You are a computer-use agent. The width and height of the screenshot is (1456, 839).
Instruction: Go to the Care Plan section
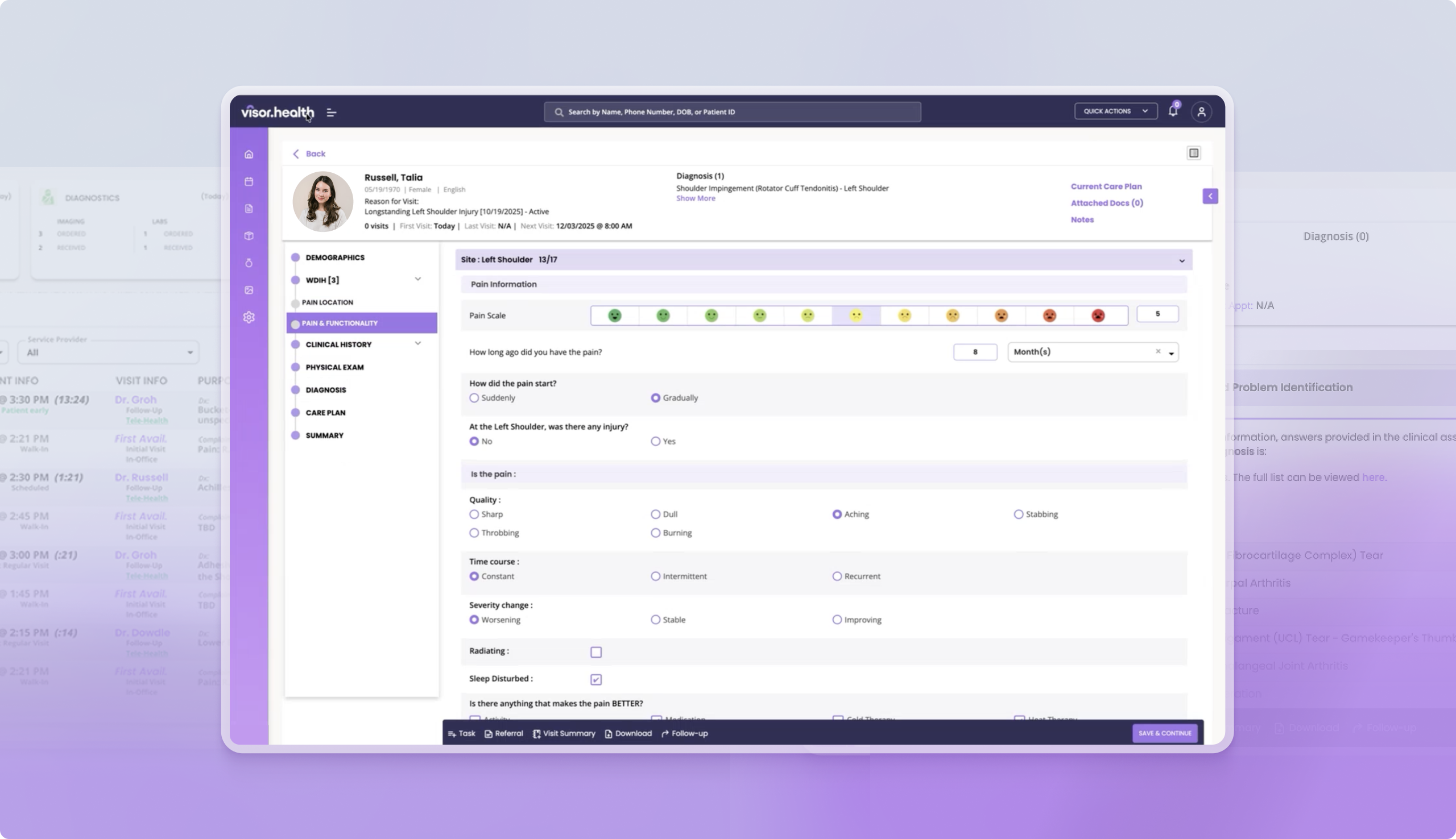click(x=326, y=413)
